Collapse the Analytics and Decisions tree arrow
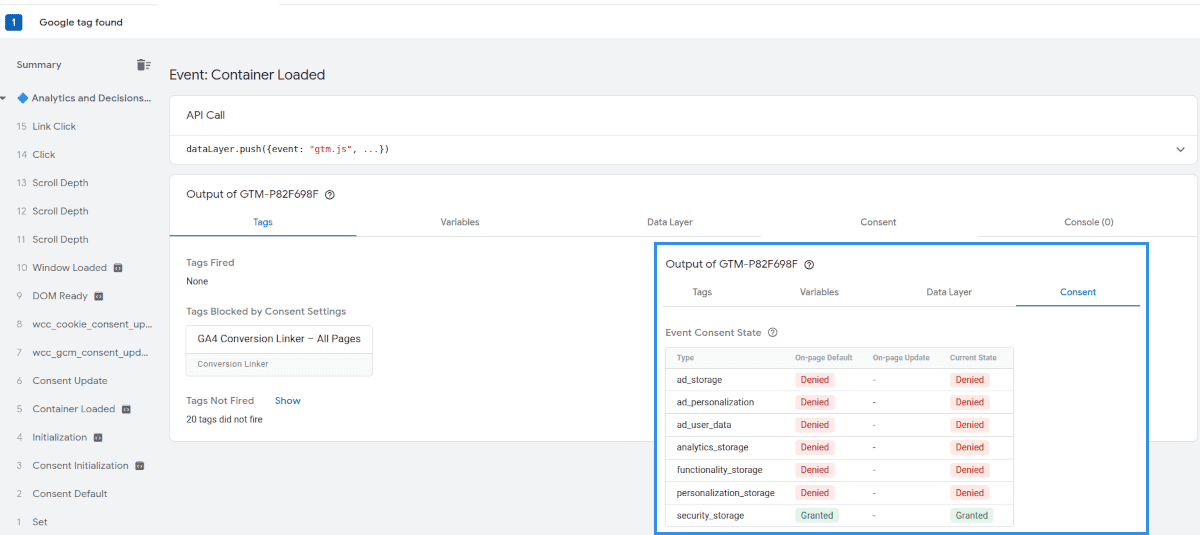Viewport: 1200px width, 535px height. point(4,98)
